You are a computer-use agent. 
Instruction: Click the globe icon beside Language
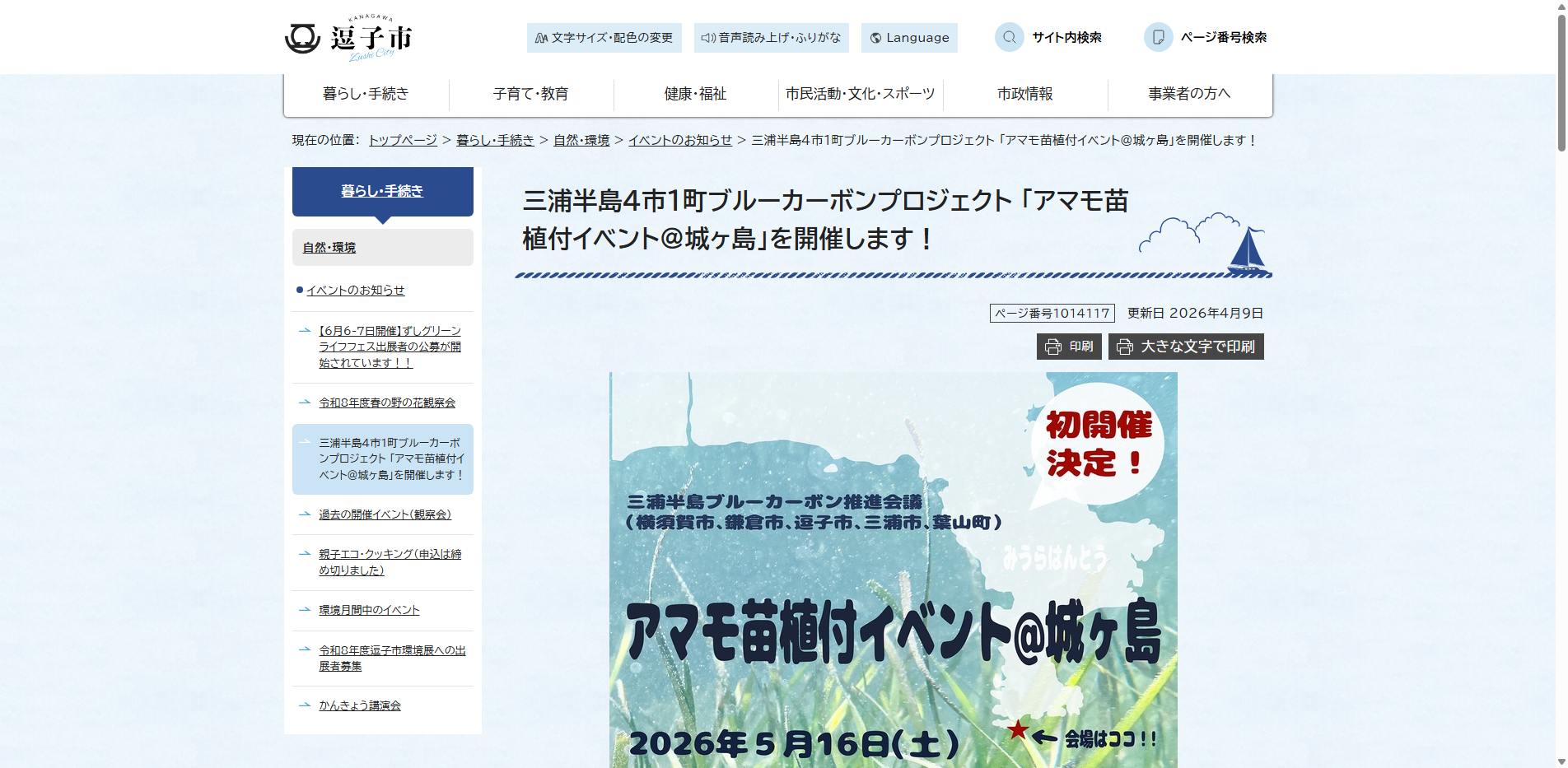coord(875,38)
